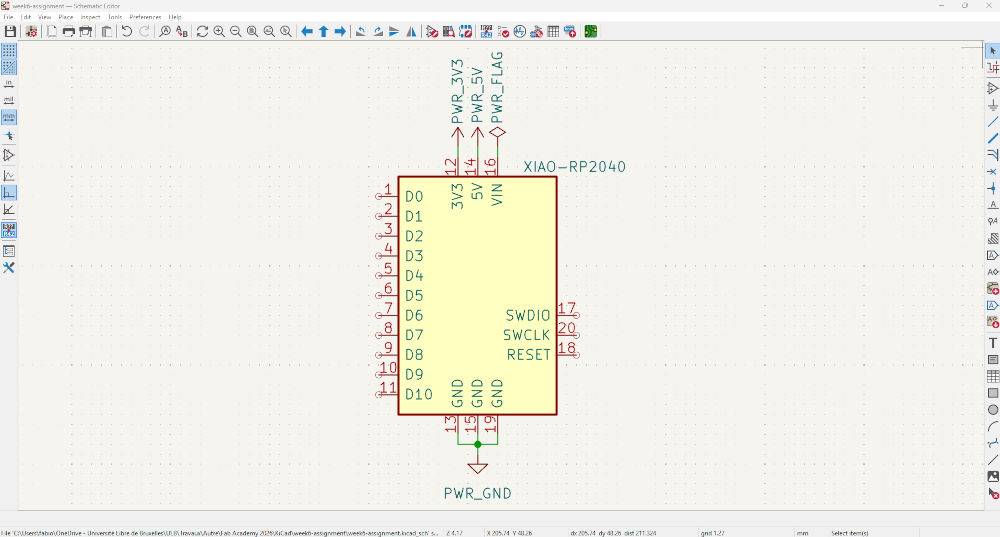Open the Symbol Editor
This screenshot has width=1000, height=537.
click(432, 31)
